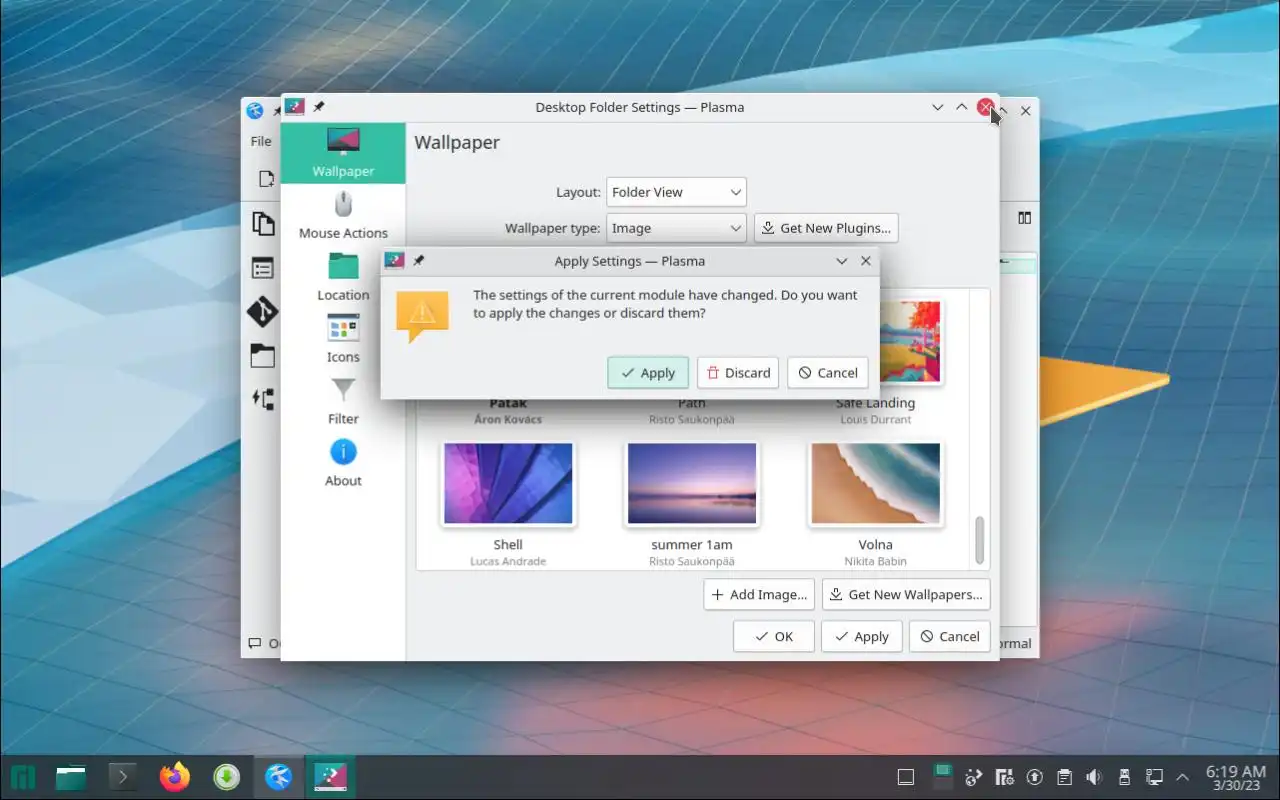This screenshot has height=800, width=1280.
Task: Open the clipboard tray icon
Action: pyautogui.click(x=1065, y=777)
